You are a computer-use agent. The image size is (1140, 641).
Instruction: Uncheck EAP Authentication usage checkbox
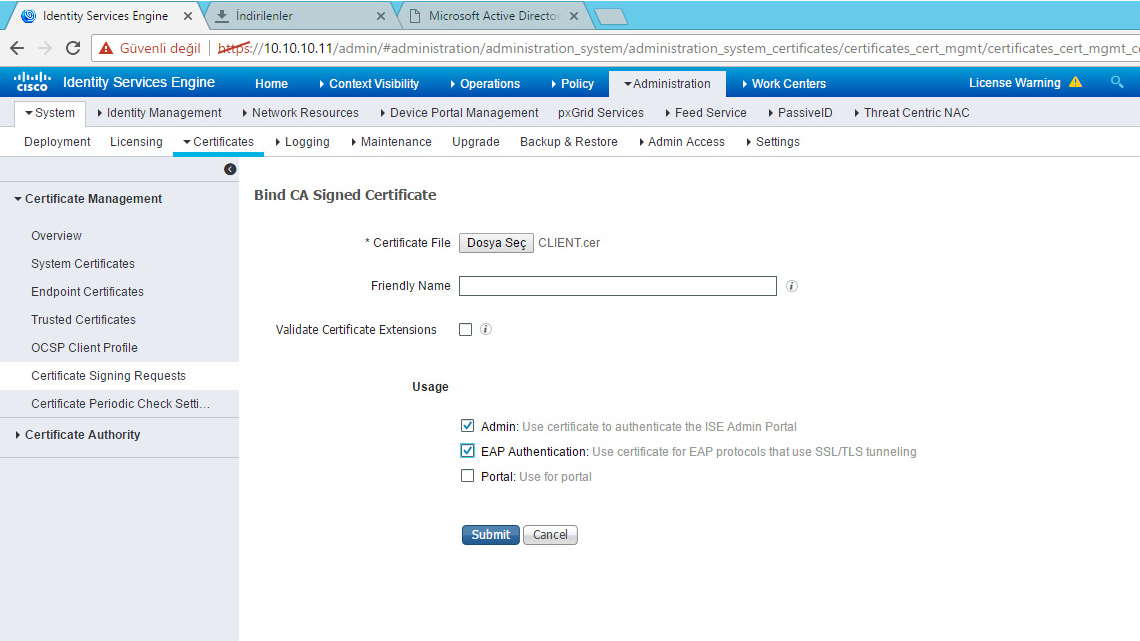point(467,451)
